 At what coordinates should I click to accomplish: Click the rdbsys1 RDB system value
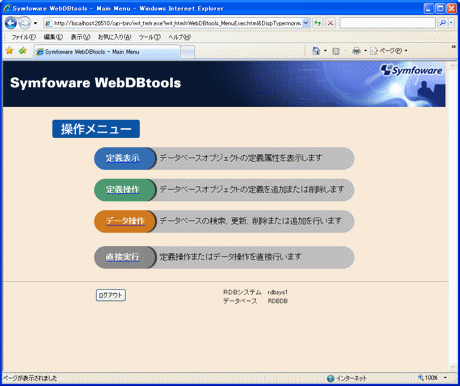point(277,292)
